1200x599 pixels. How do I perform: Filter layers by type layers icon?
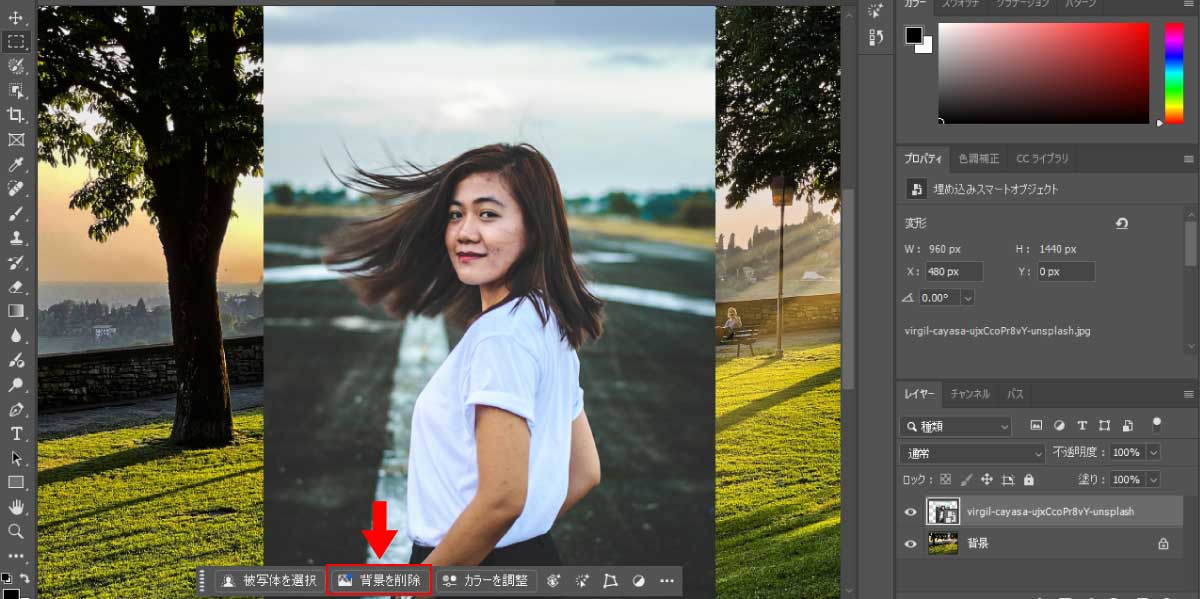pos(1082,426)
